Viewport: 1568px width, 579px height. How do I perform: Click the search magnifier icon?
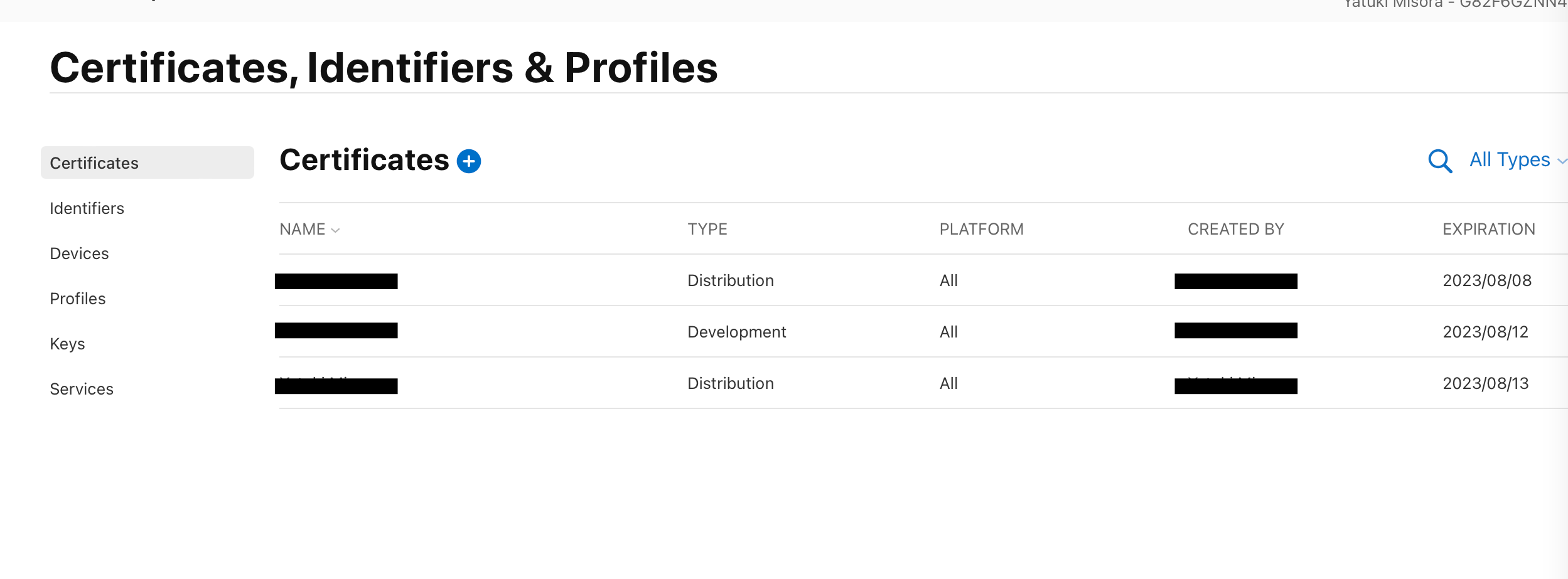(x=1439, y=161)
